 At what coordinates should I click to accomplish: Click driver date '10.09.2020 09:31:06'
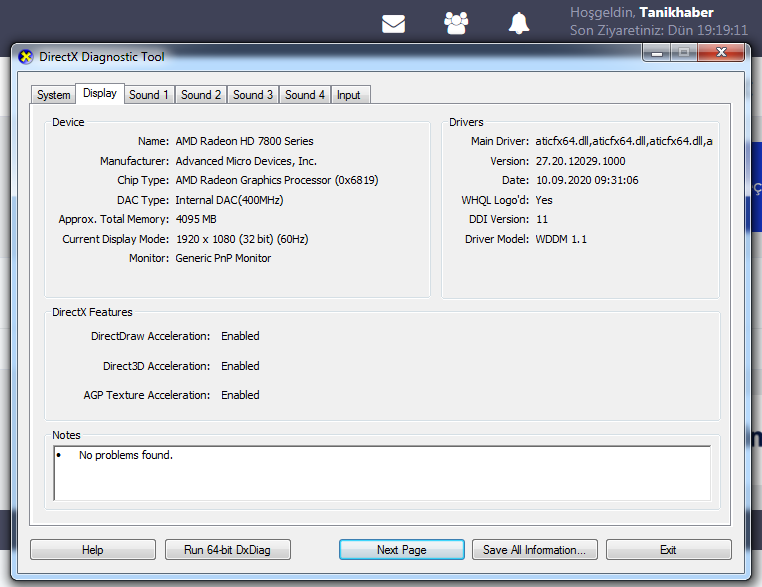pos(587,180)
